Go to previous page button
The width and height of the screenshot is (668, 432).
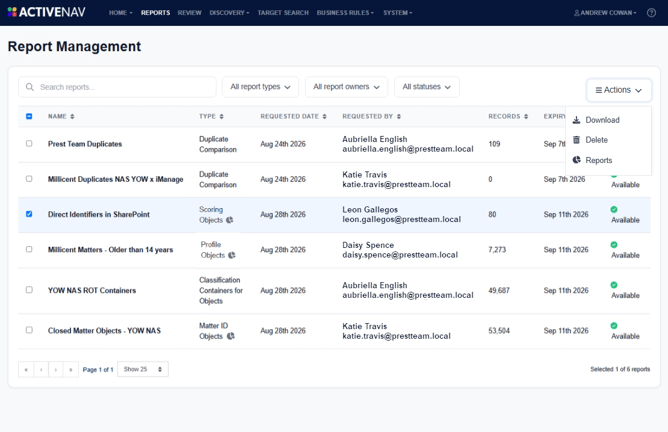tap(41, 369)
